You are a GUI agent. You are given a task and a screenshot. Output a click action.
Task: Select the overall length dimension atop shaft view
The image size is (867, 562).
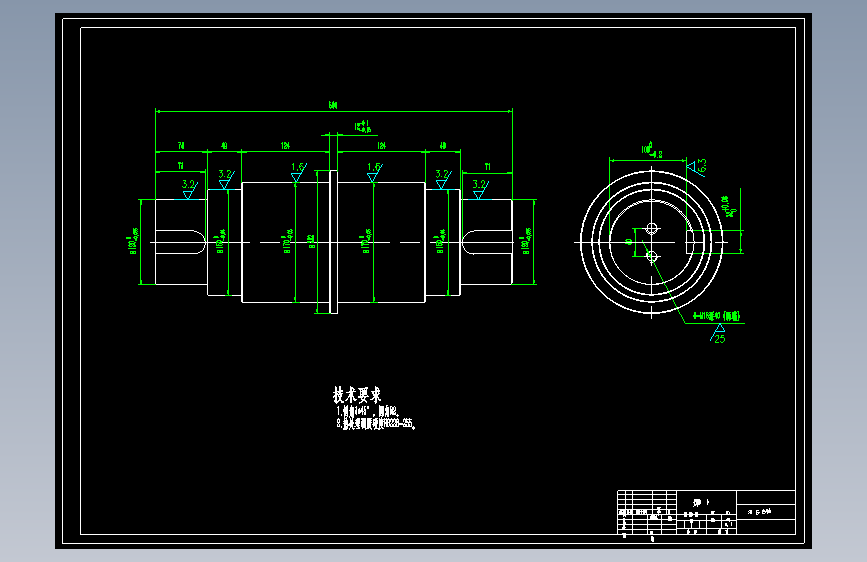[333, 105]
